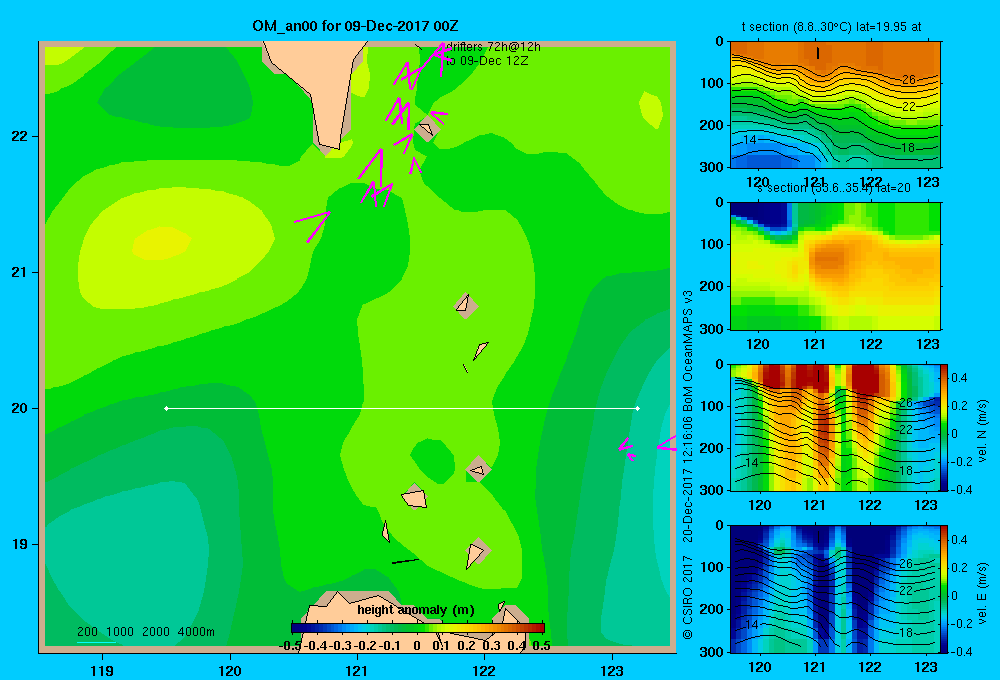Click the 0.4 tick on the vel. N scale
Viewport: 1000px width, 680px height.
pos(959,378)
